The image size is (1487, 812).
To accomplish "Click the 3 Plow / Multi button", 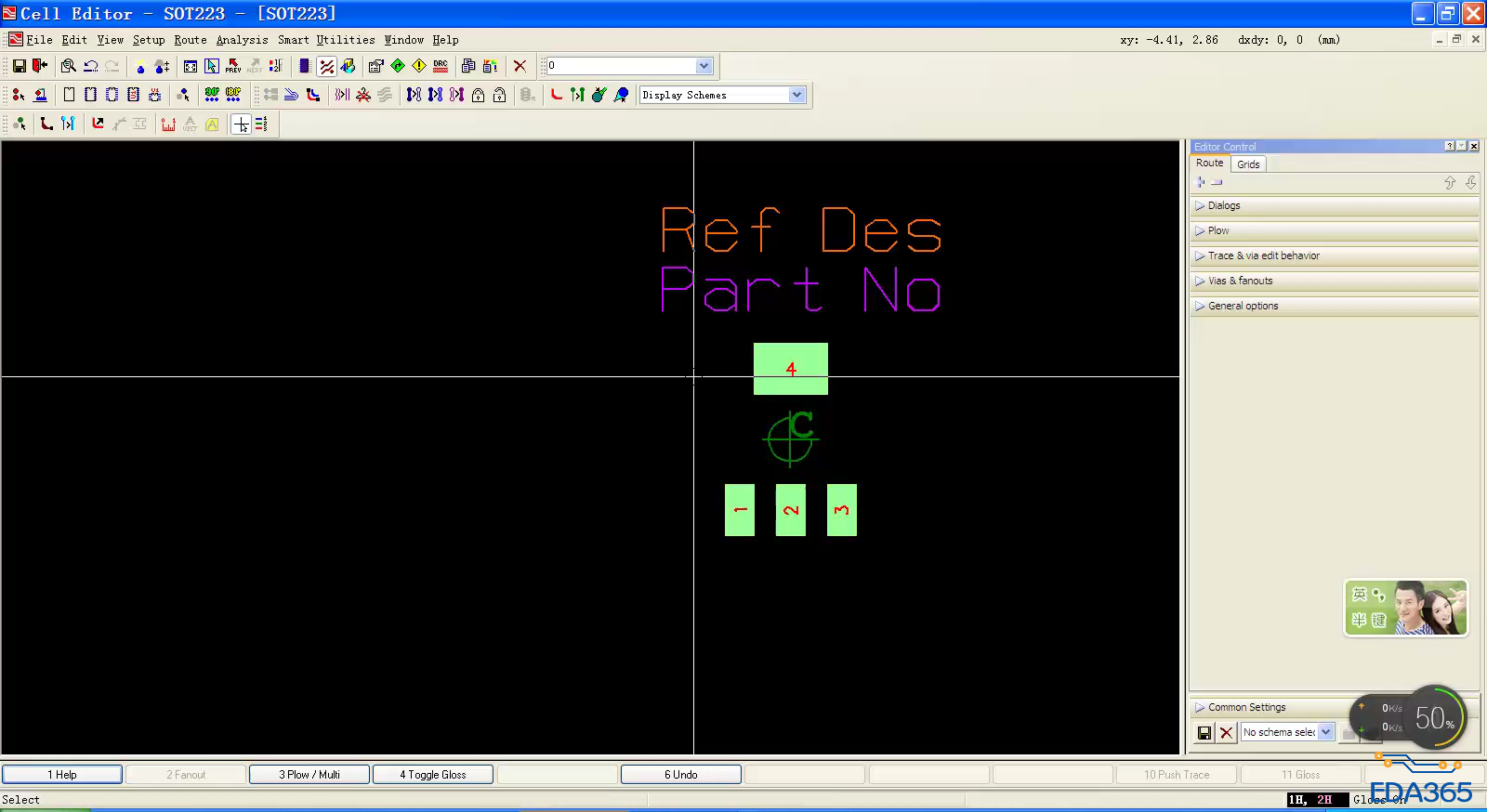I will click(309, 774).
